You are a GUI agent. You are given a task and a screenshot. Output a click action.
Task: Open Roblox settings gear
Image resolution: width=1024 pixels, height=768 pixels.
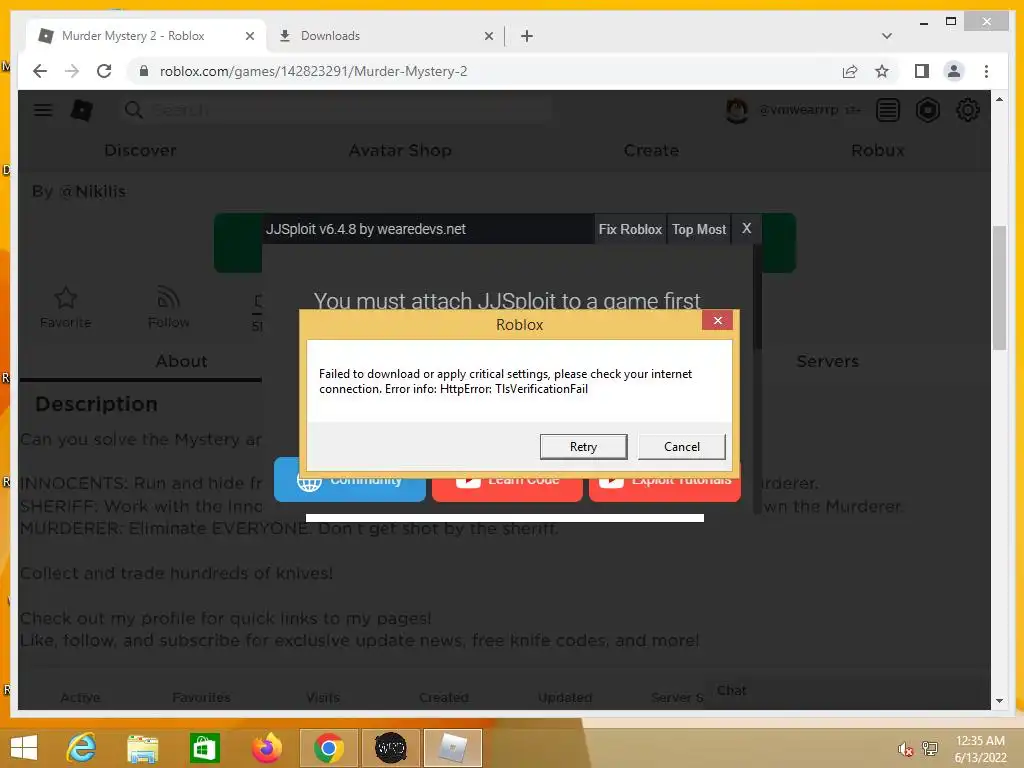[x=967, y=110]
